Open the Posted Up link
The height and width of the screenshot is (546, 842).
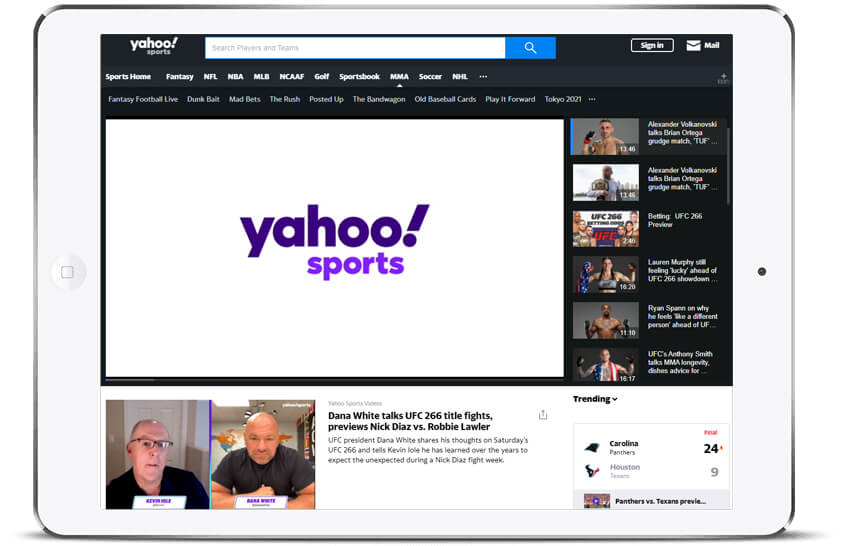pyautogui.click(x=326, y=99)
